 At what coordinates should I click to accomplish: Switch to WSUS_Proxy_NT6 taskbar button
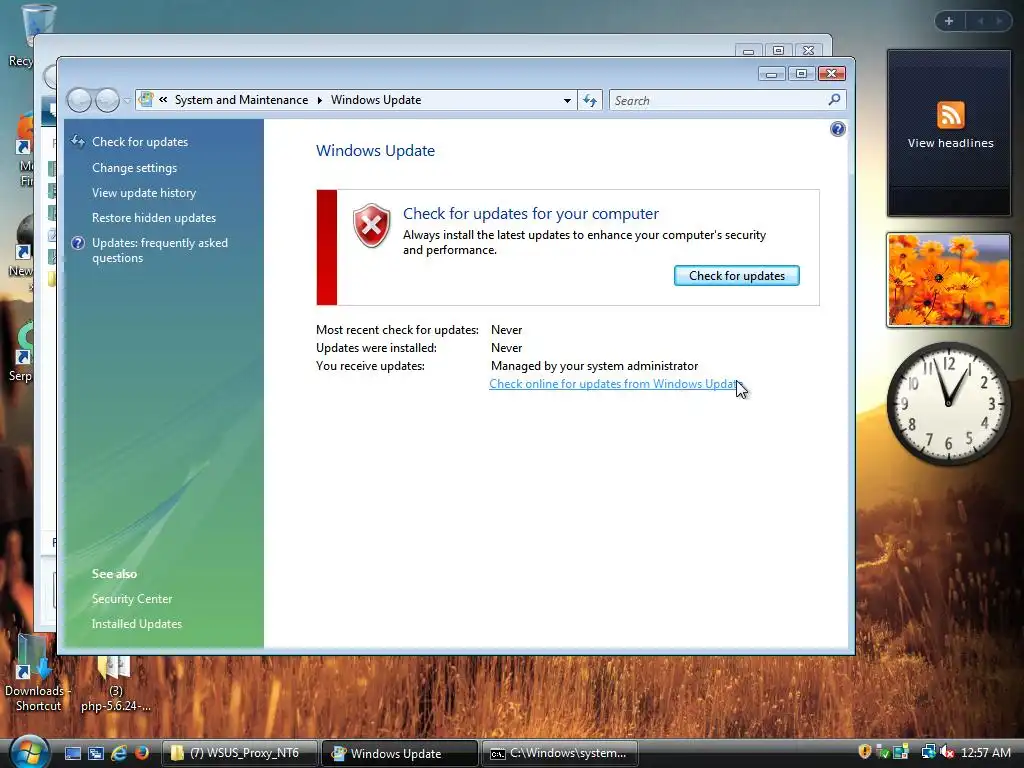[x=239, y=753]
